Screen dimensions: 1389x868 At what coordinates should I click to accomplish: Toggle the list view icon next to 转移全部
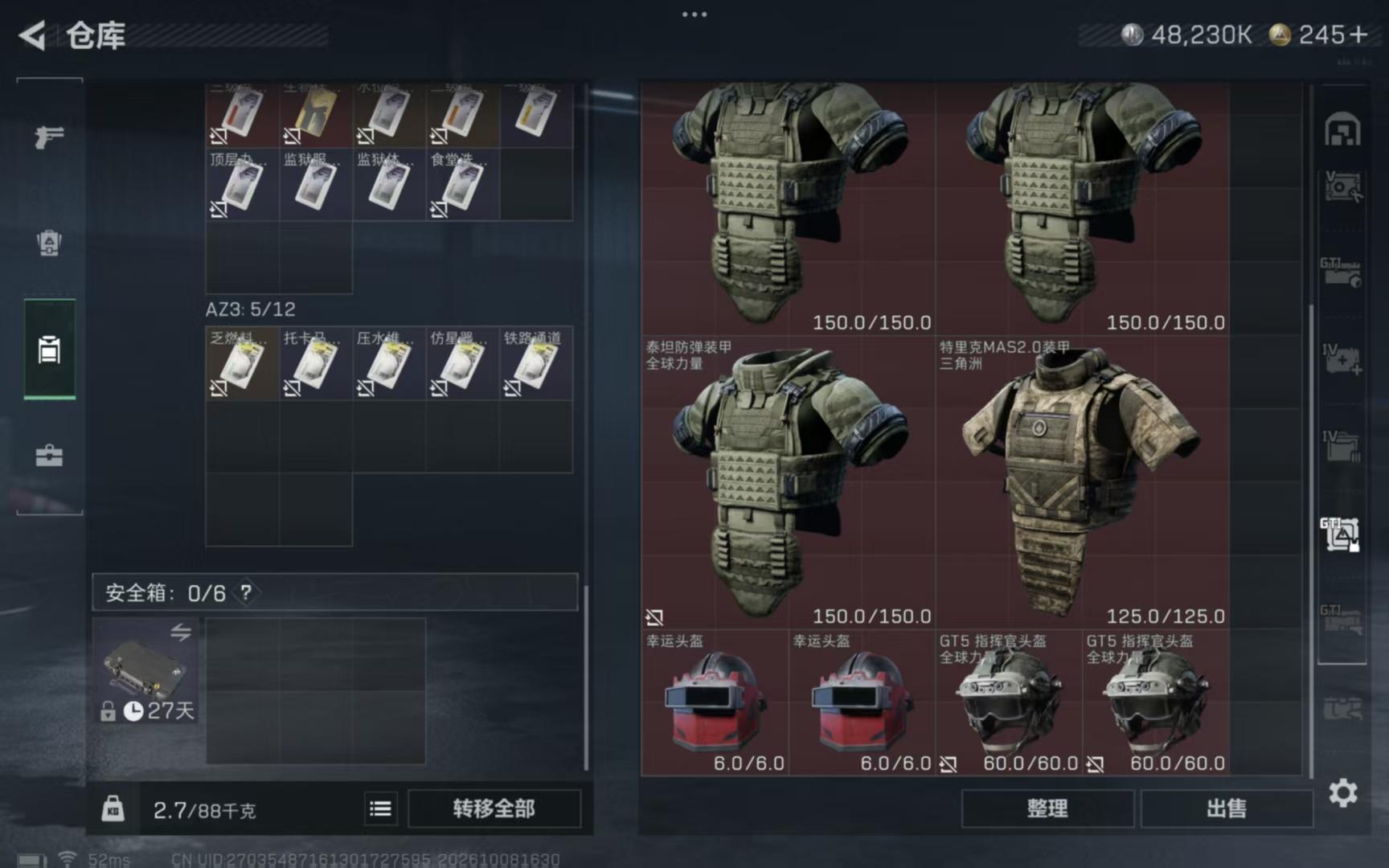381,809
